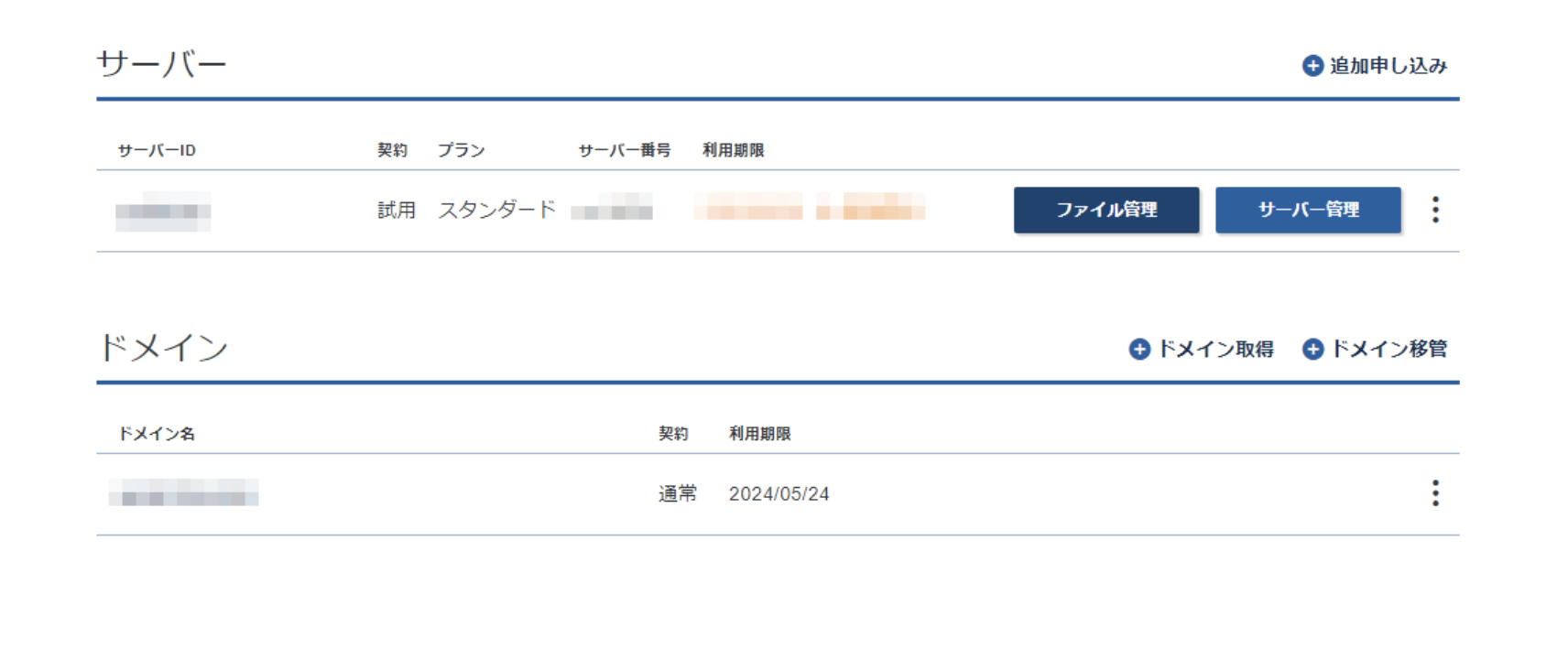The height and width of the screenshot is (659, 1568).
Task: Open サーバー管理 for the server
Action: 1308,211
